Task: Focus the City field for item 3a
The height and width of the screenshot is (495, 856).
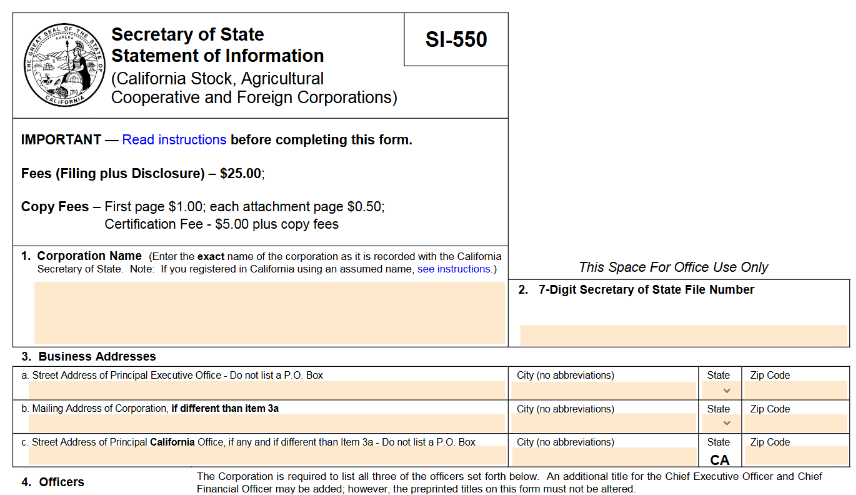Action: point(603,390)
